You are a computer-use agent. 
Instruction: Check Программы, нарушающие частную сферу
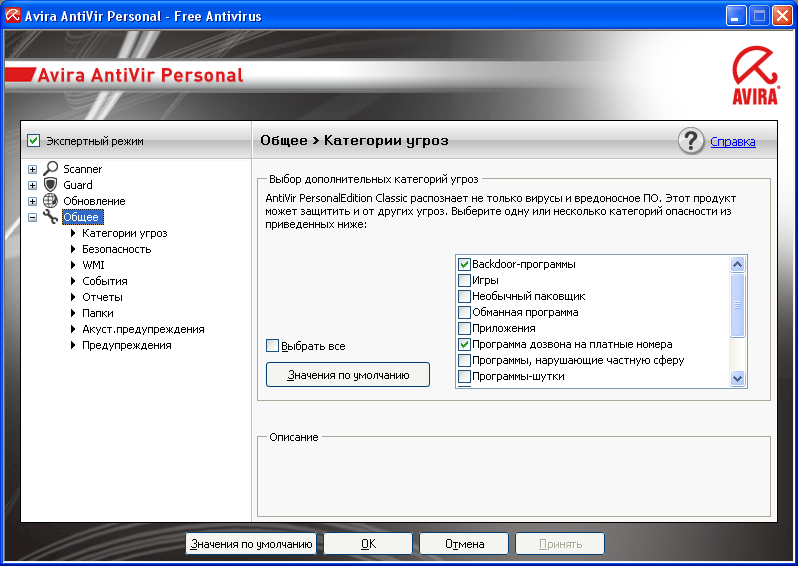(x=464, y=360)
